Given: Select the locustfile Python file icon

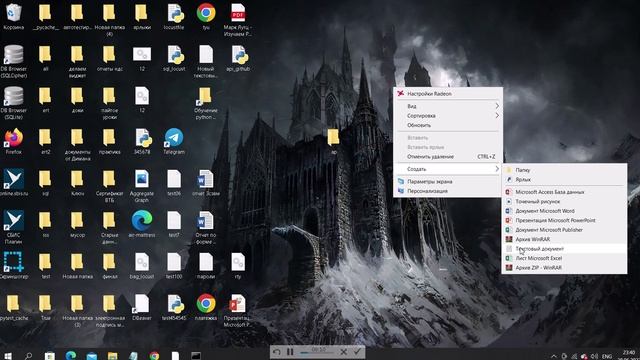Looking at the screenshot, I should 174,16.
